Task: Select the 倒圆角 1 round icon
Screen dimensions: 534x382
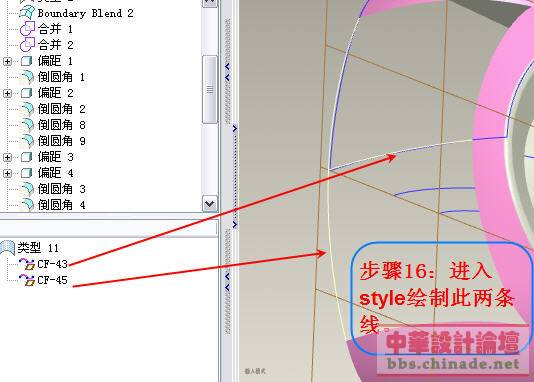Action: [27, 77]
